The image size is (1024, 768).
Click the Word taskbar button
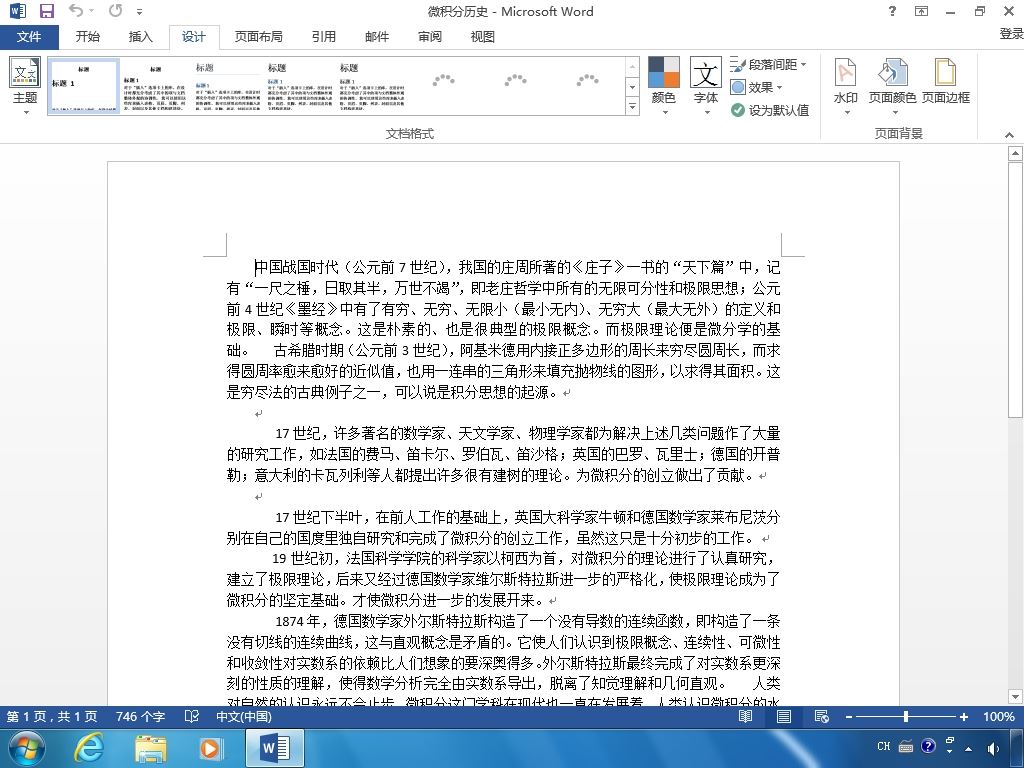pyautogui.click(x=275, y=748)
